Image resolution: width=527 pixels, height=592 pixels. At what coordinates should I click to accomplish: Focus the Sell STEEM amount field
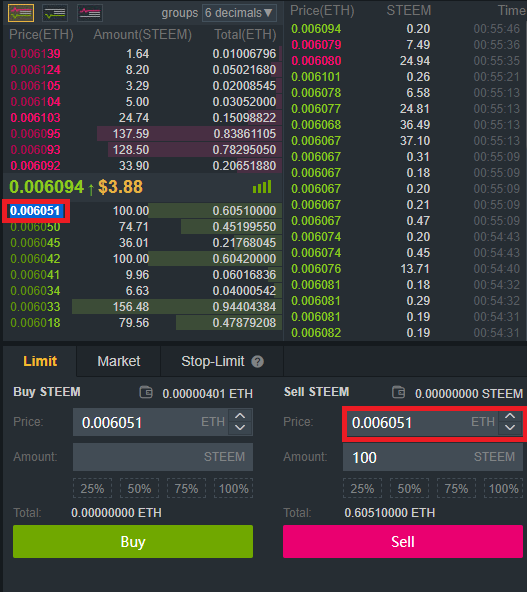pos(433,457)
